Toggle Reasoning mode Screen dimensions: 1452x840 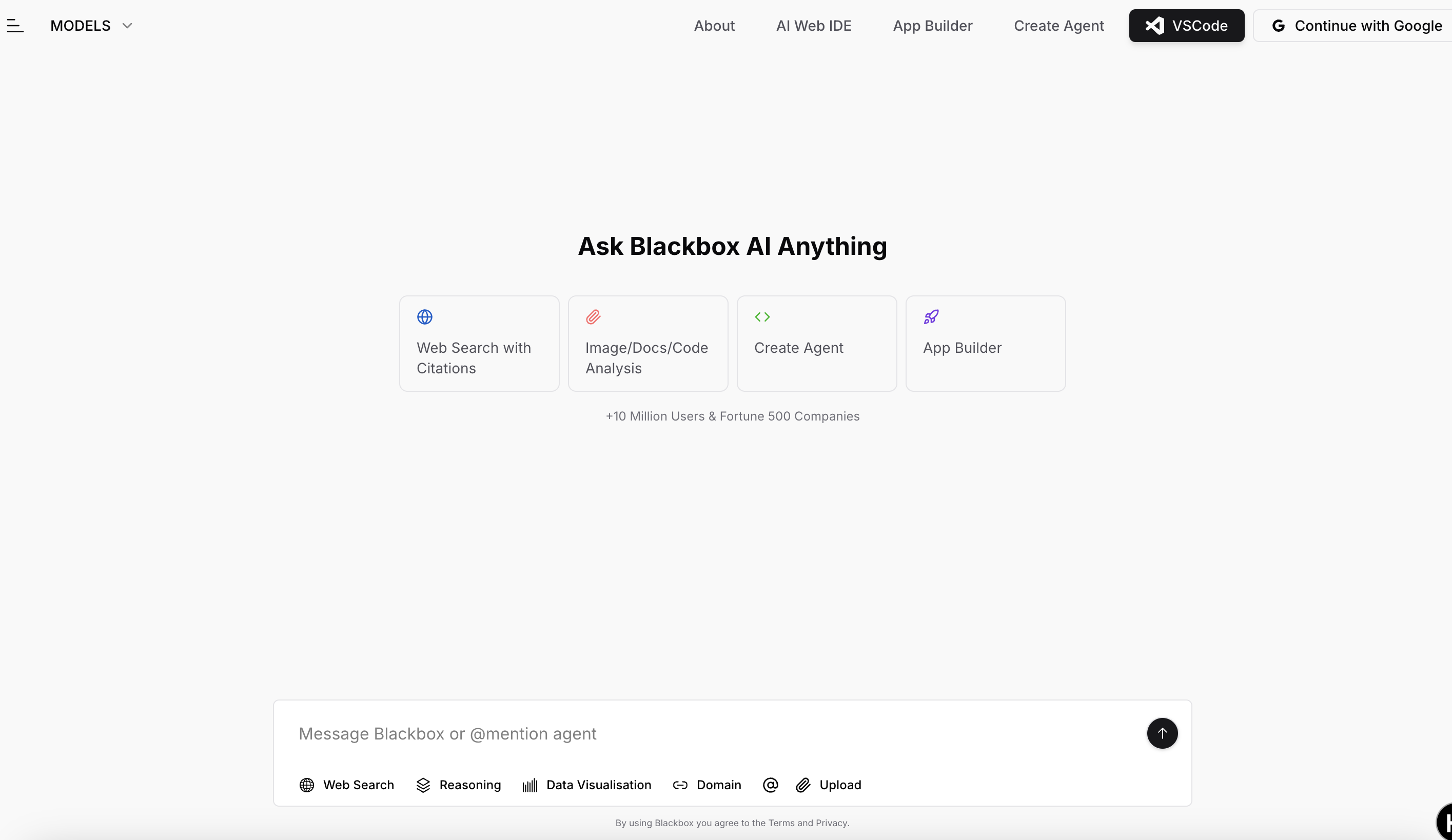click(458, 785)
